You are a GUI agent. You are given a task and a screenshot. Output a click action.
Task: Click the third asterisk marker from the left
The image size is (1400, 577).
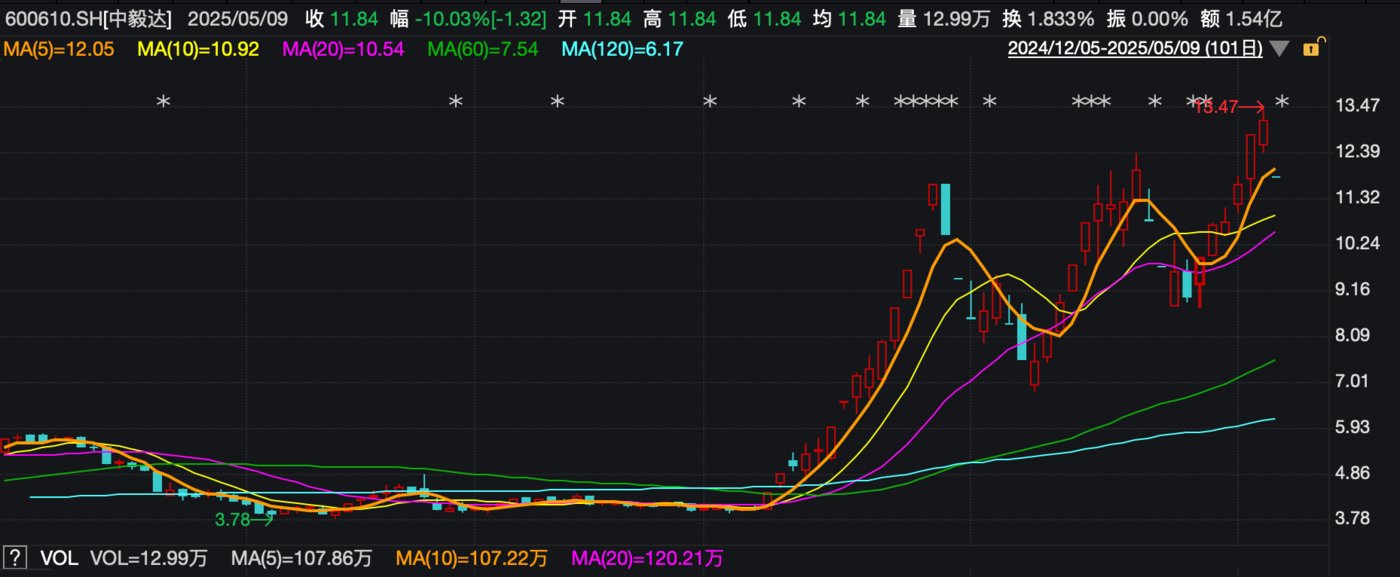pos(558,101)
